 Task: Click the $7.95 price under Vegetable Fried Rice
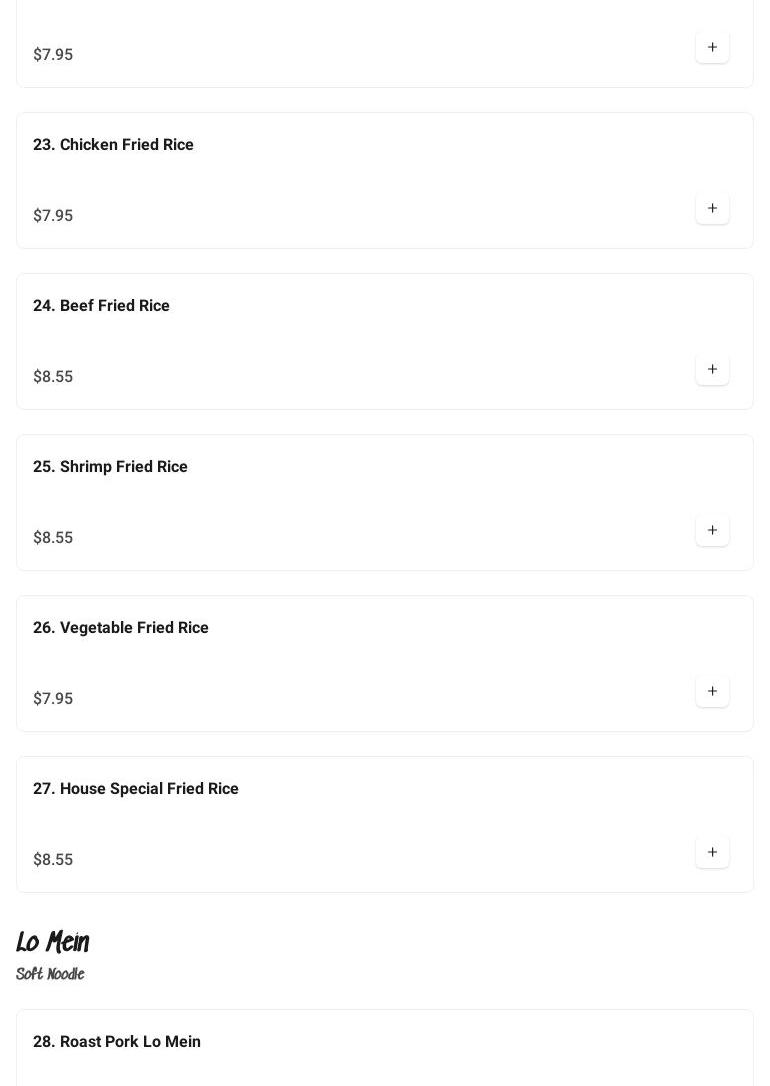pyautogui.click(x=53, y=699)
